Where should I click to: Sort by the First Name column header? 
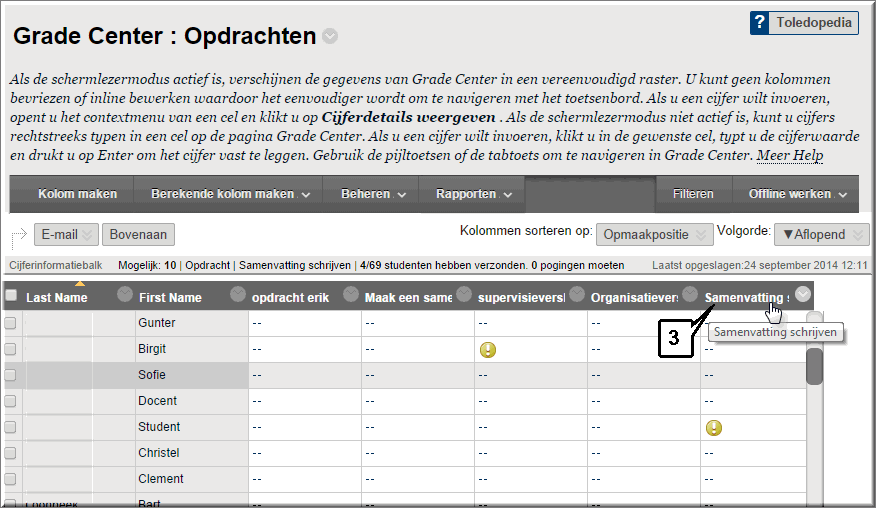[170, 298]
